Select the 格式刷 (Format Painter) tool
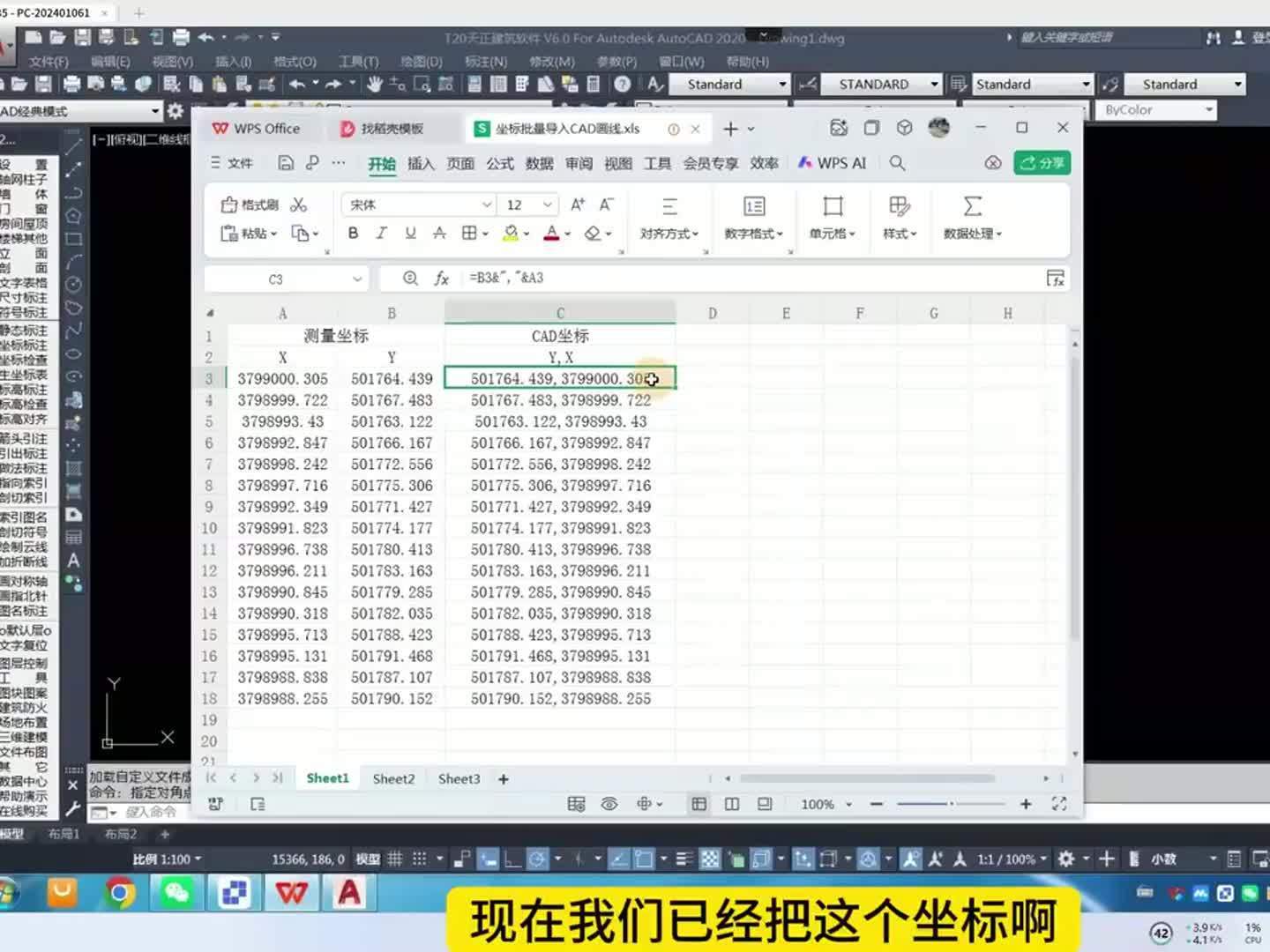Image resolution: width=1270 pixels, height=952 pixels. click(247, 204)
